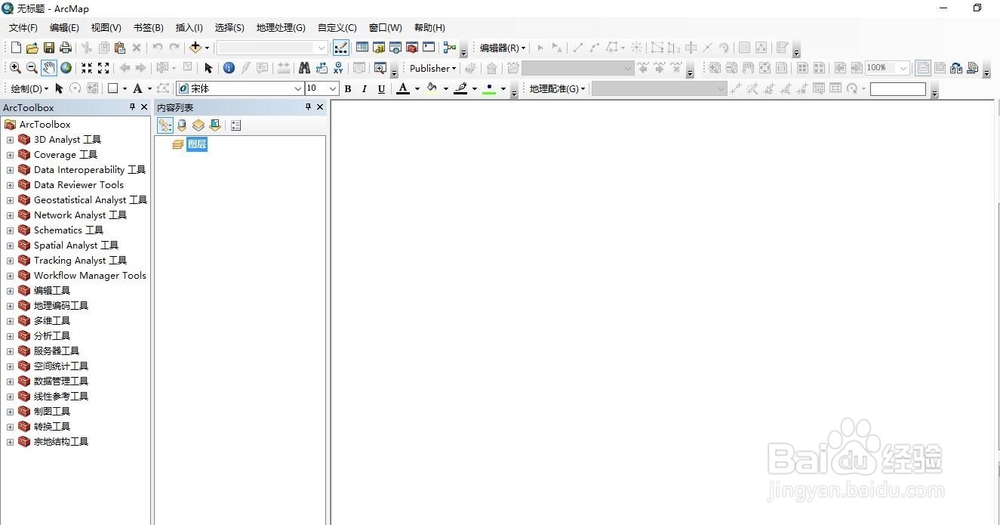Open the 编辑器(R) editor menu button
The width and height of the screenshot is (1000, 525).
(503, 48)
